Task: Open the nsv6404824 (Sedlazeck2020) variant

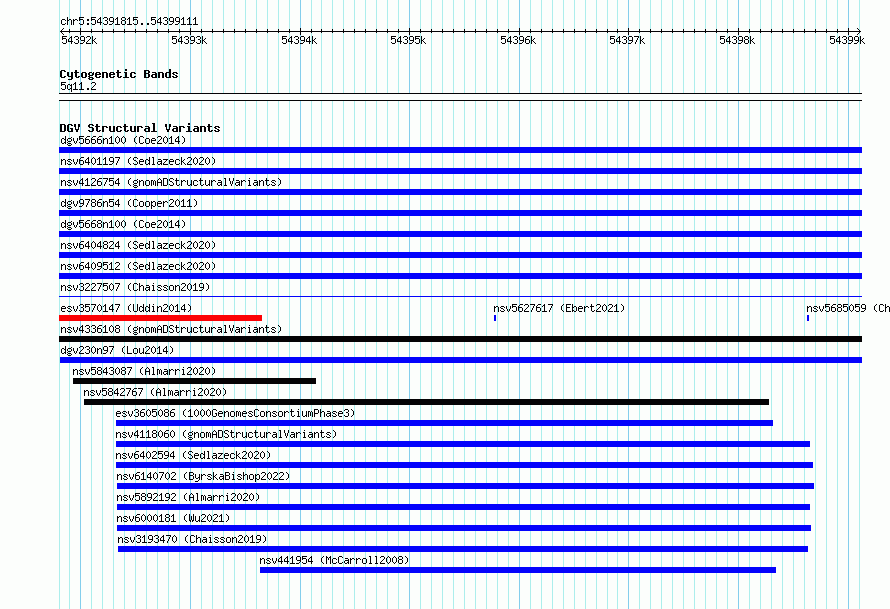Action: tap(138, 245)
